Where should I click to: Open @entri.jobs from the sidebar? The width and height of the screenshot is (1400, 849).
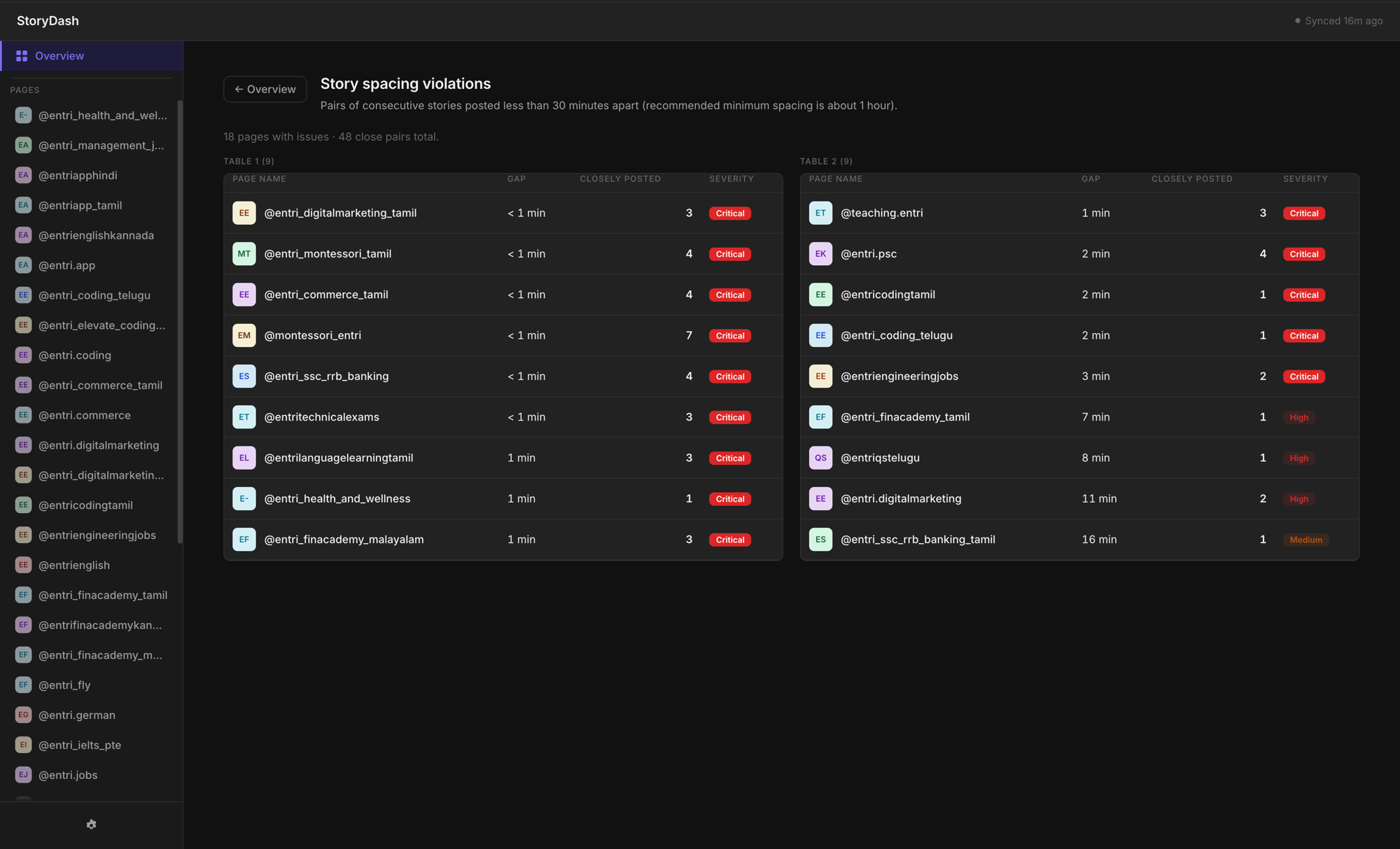(68, 775)
